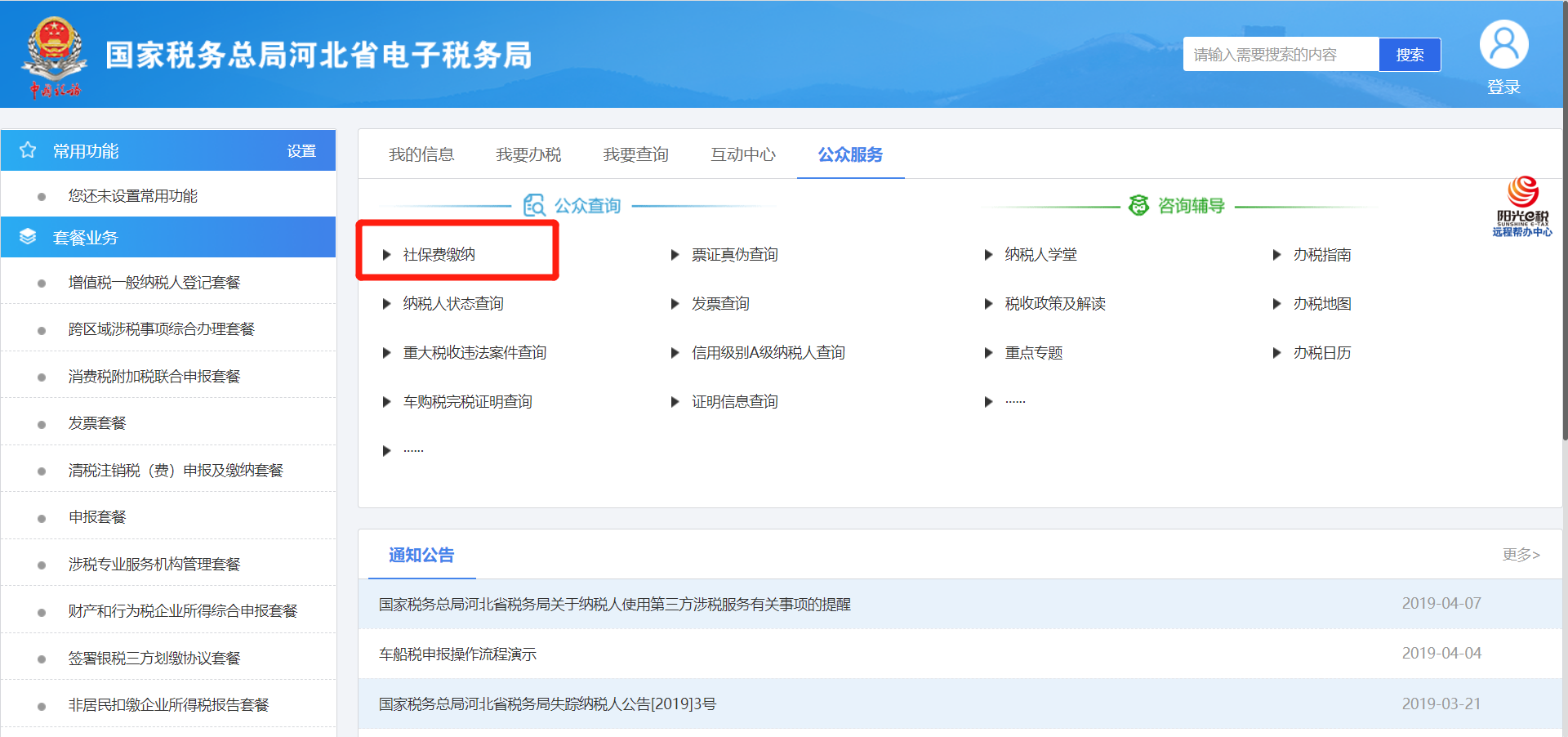Click the tax bureau emblem logo
The image size is (1568, 737).
[x=54, y=49]
